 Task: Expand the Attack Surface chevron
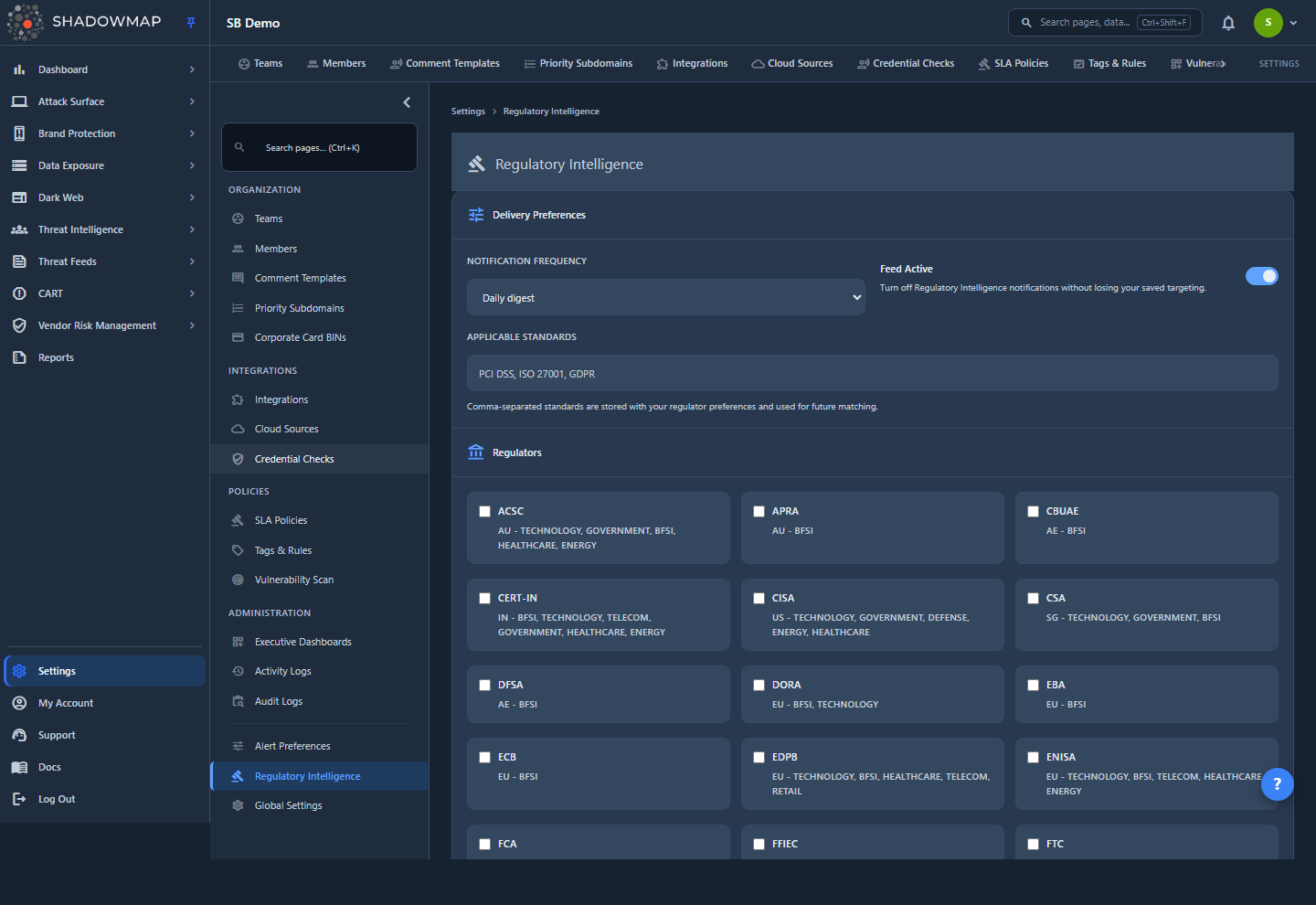click(192, 101)
